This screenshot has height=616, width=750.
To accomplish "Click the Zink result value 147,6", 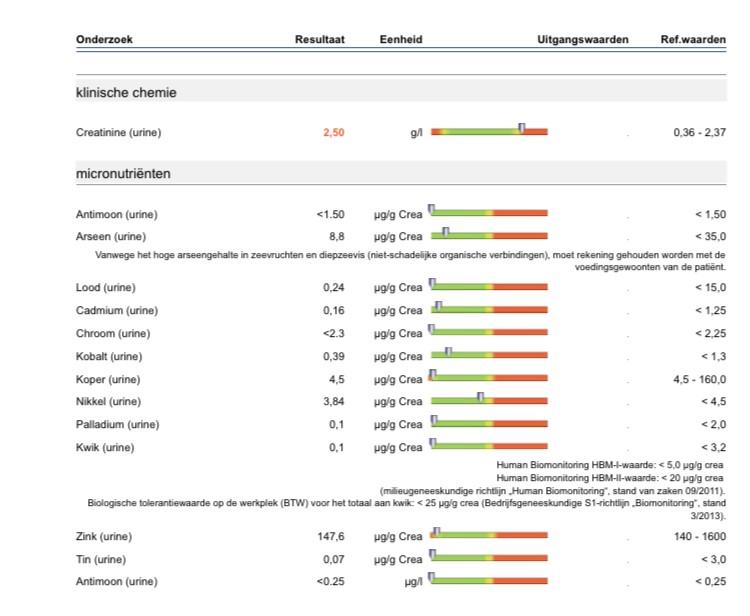I will [331, 536].
